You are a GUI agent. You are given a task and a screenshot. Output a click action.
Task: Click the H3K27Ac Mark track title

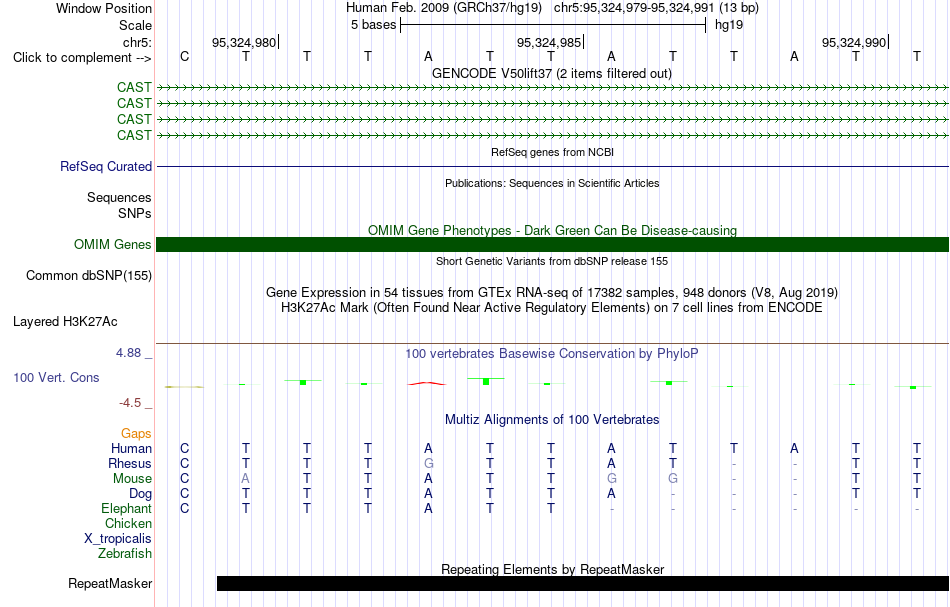[x=552, y=308]
